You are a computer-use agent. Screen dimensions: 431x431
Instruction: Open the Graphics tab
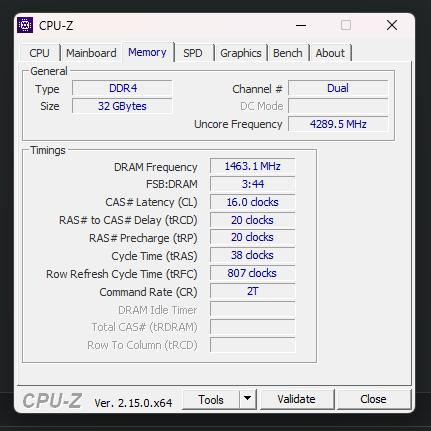[x=241, y=53]
